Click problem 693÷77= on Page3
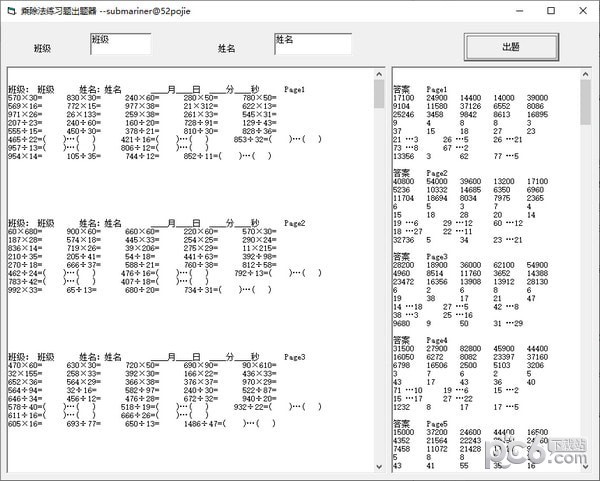 tap(84, 424)
